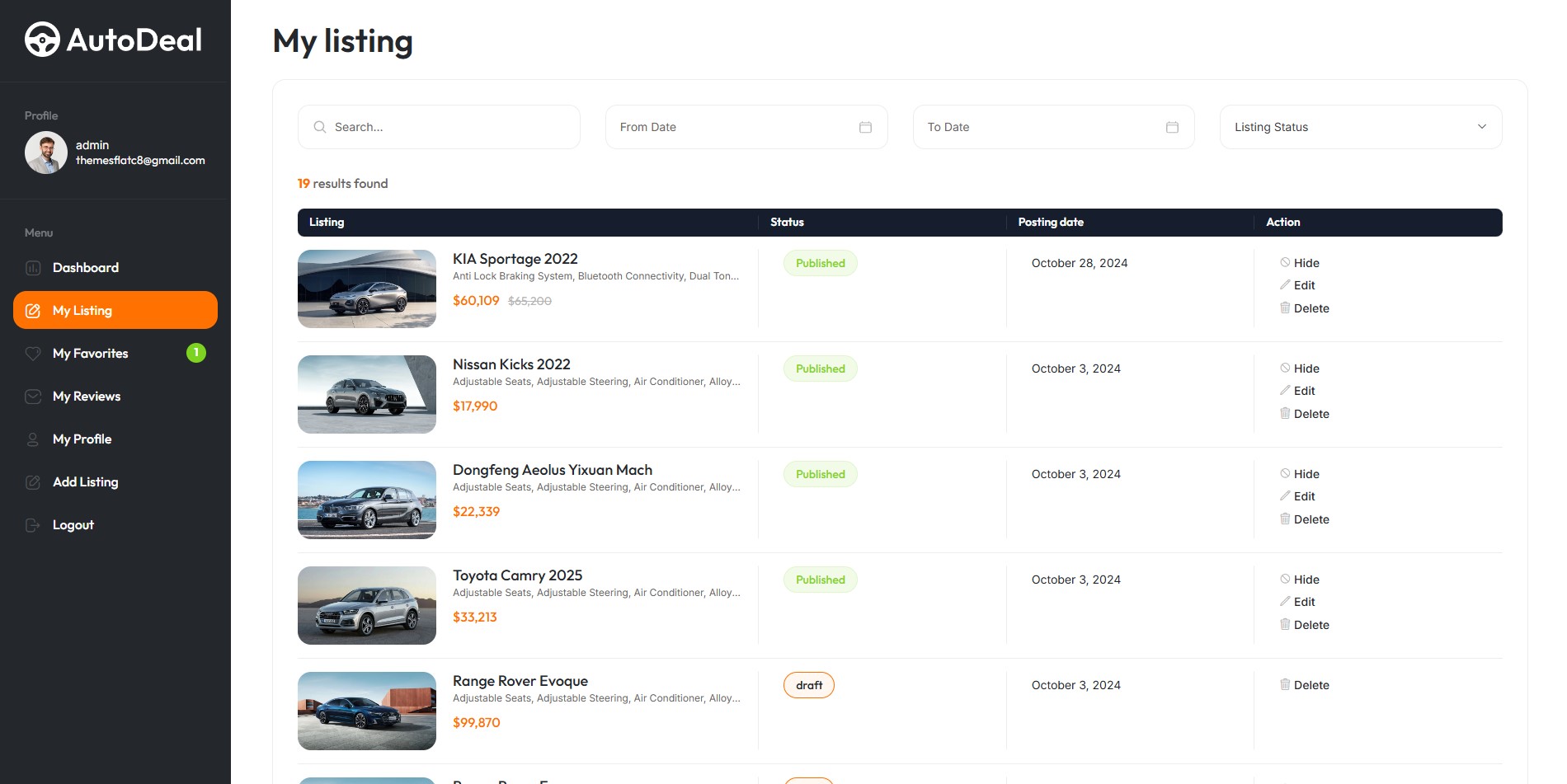Edit the Dongfeng Aeolus Yixuan Mach listing
Image resolution: width=1567 pixels, height=784 pixels.
click(x=1297, y=496)
